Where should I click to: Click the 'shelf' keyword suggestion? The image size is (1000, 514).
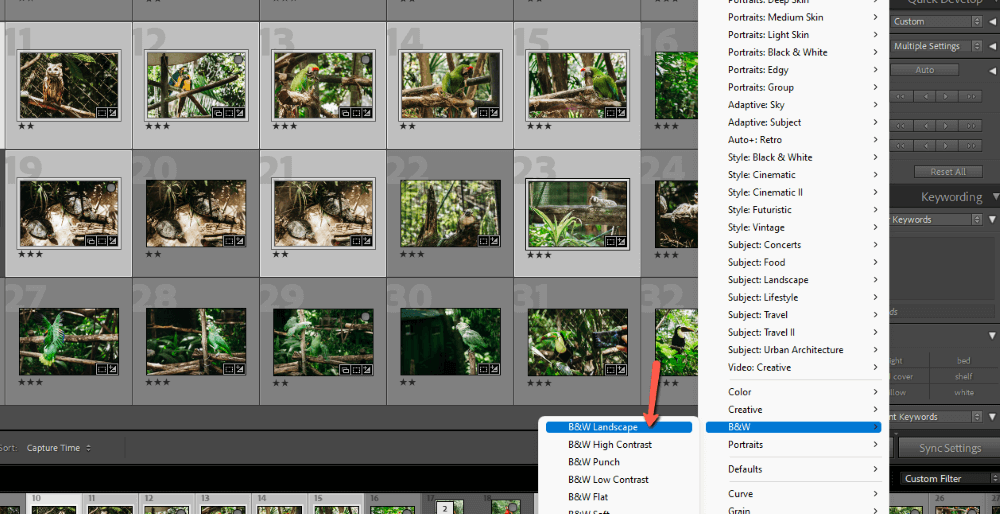coord(964,376)
